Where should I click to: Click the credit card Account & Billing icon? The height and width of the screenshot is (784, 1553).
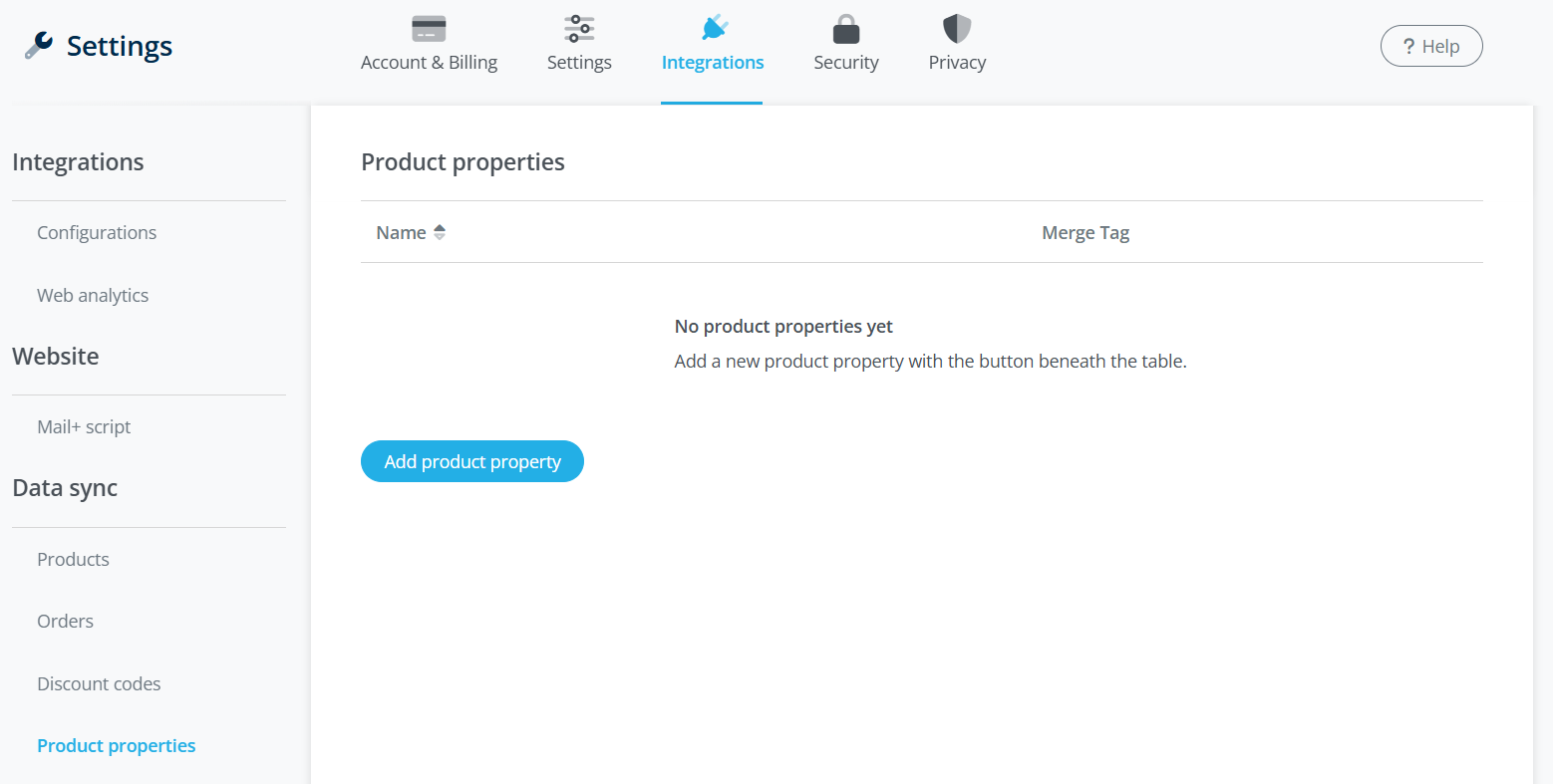(x=429, y=29)
